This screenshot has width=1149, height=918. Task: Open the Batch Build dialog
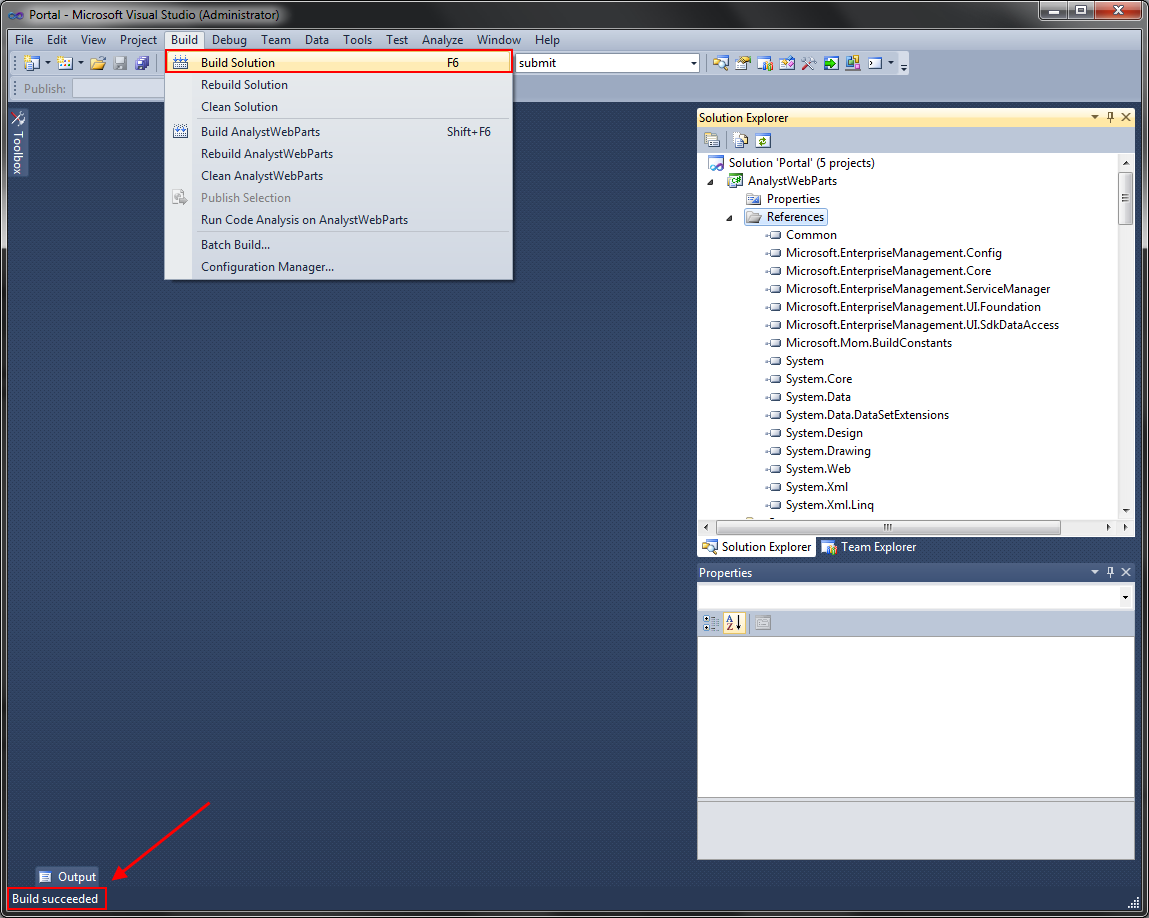click(339, 245)
